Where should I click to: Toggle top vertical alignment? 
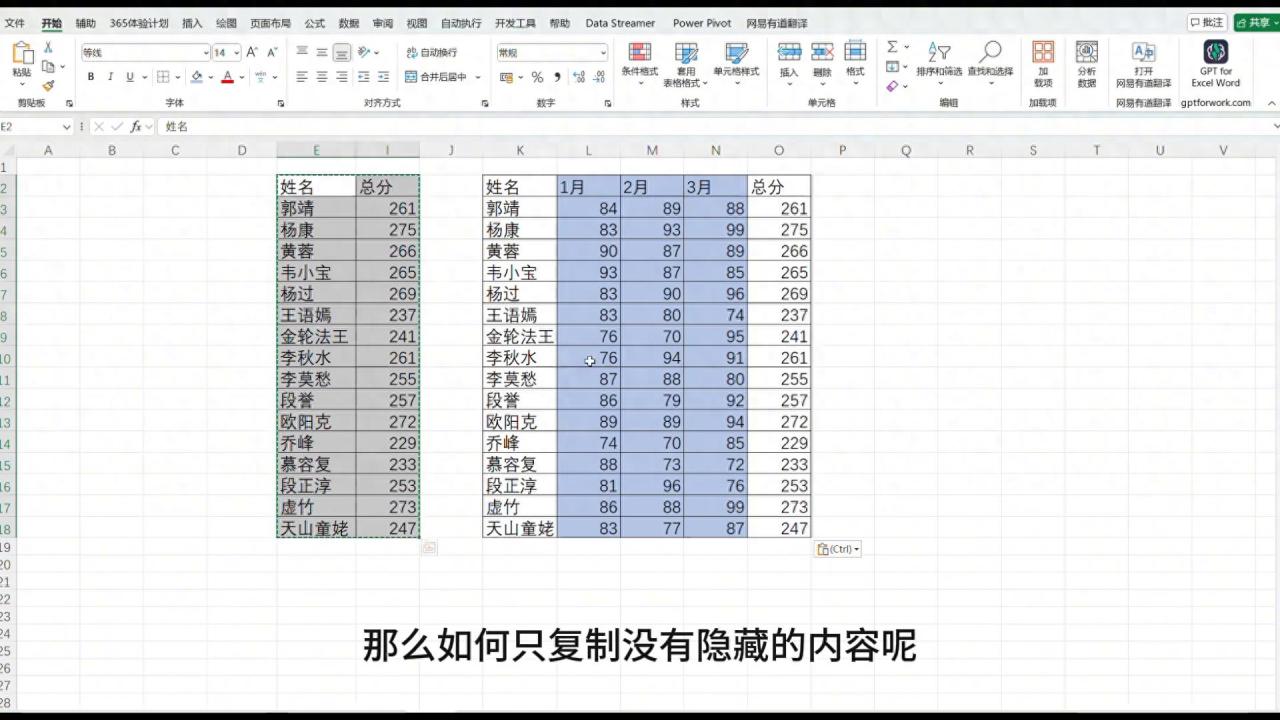[x=302, y=52]
